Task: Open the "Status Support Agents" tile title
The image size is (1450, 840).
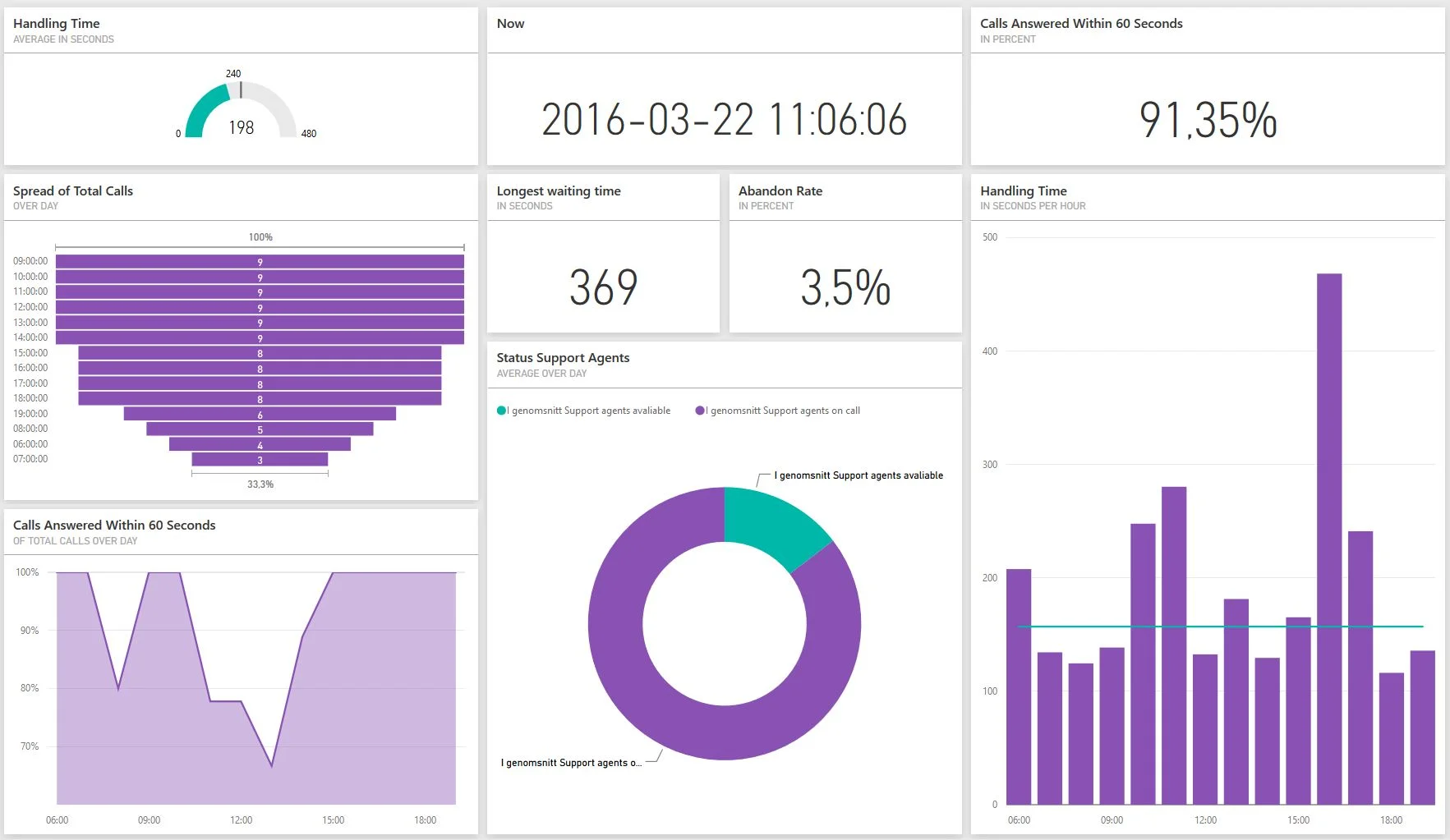Action: (563, 357)
